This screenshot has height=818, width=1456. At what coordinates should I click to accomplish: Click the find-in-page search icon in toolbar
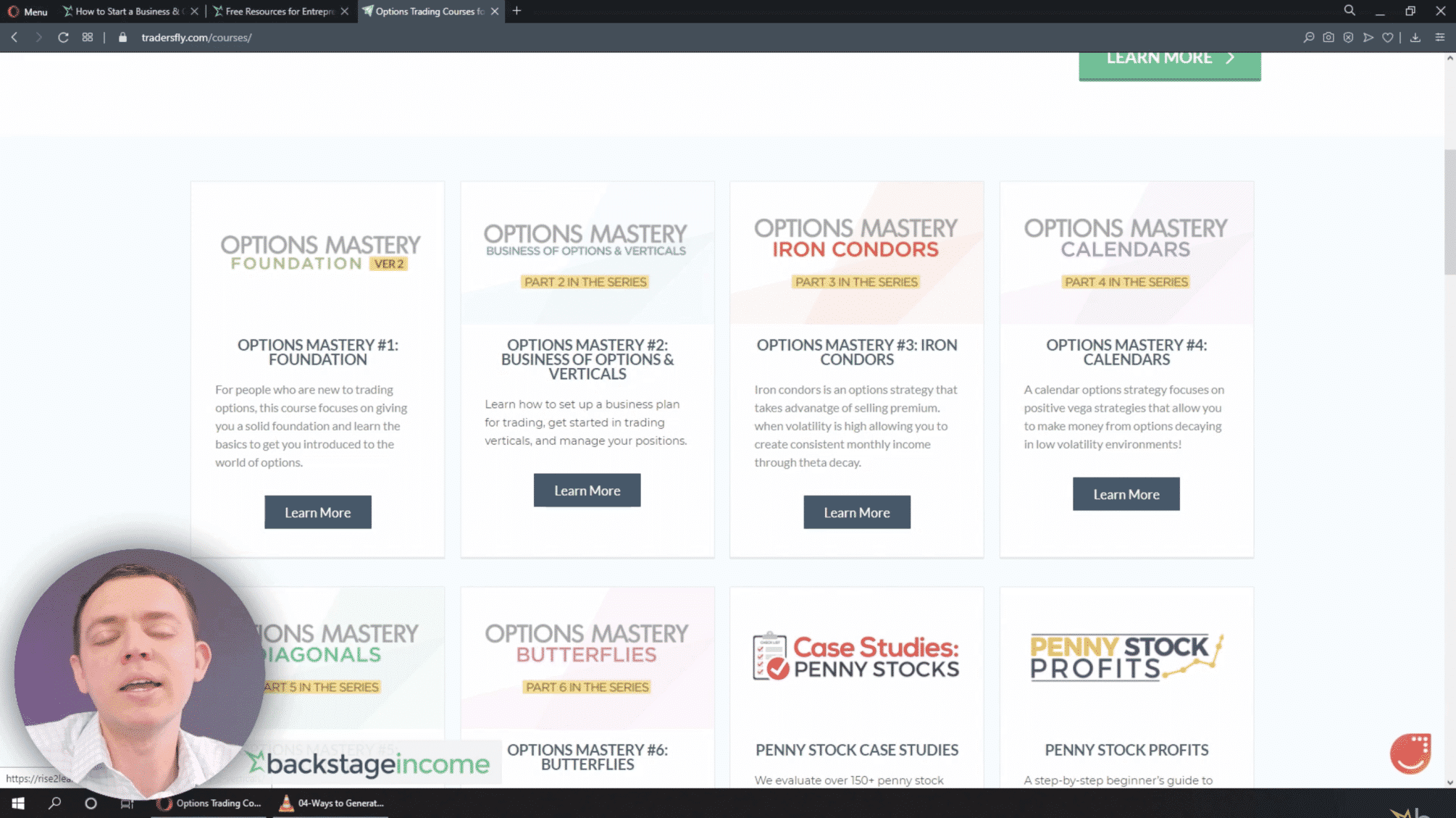tap(1308, 37)
